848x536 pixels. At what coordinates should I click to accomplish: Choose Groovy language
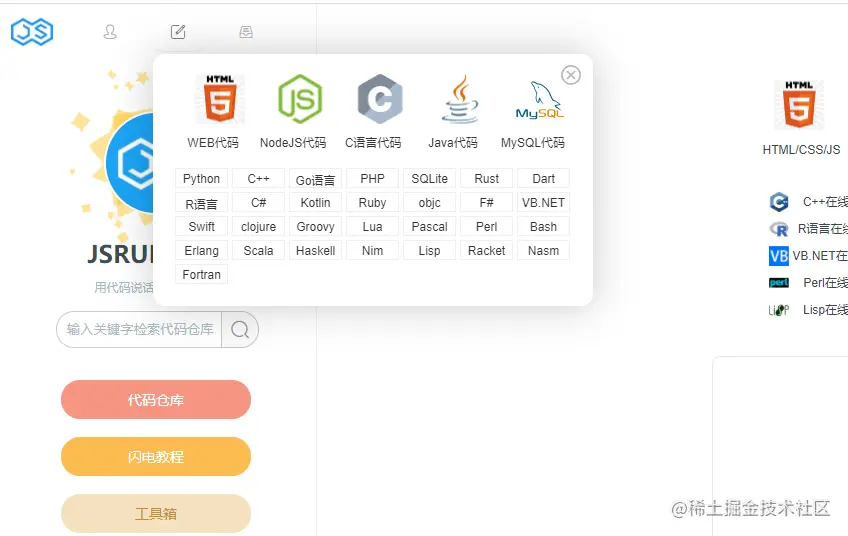click(x=315, y=227)
